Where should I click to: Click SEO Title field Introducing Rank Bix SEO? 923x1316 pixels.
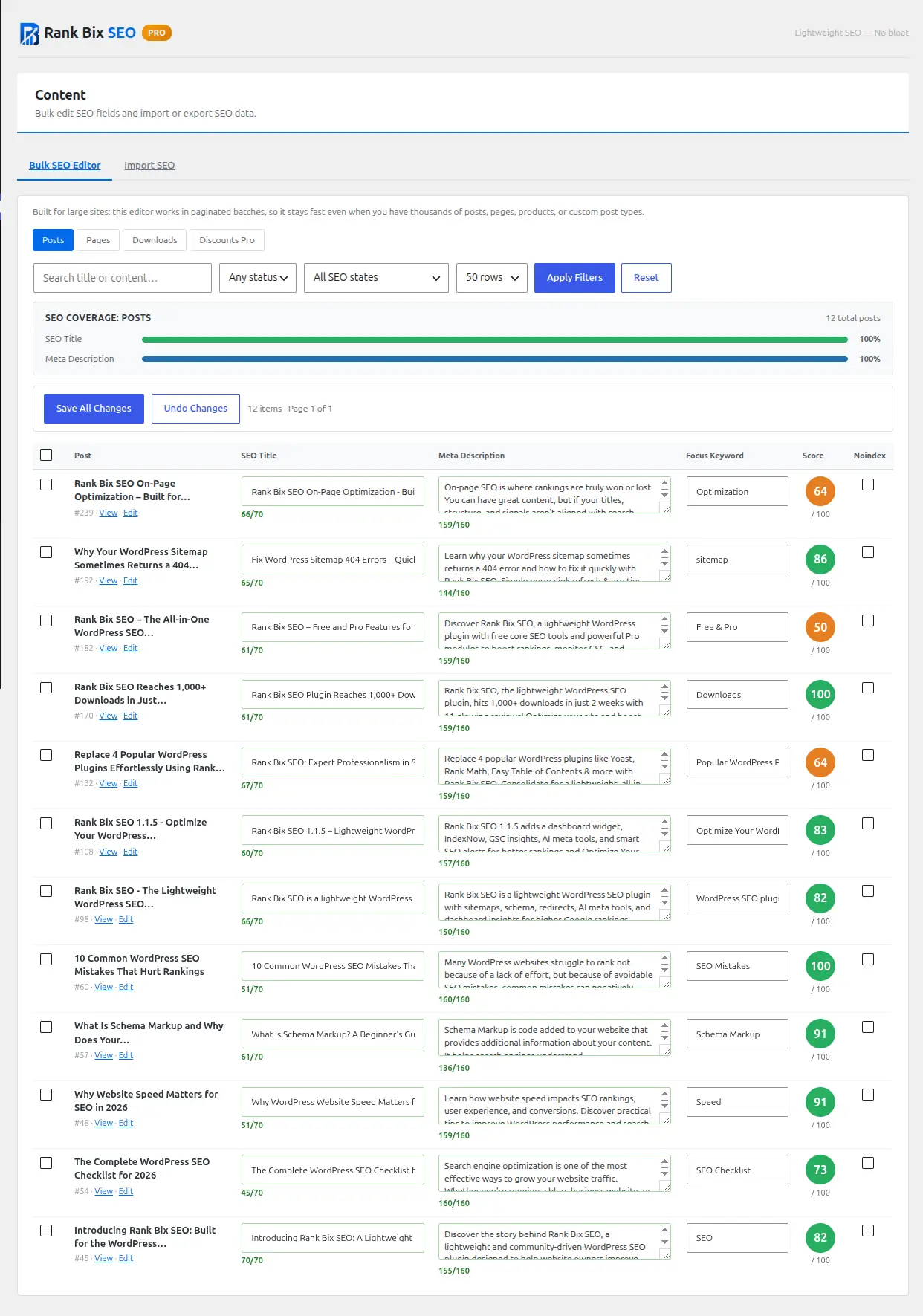333,1238
